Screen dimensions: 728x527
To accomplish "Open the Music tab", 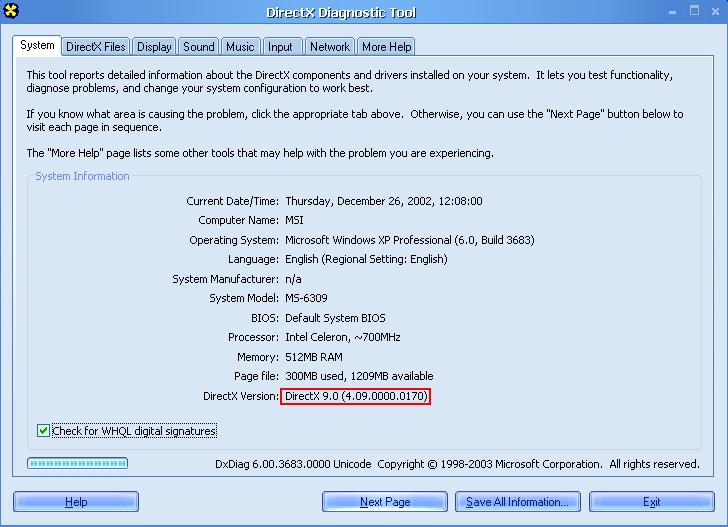I will [240, 47].
